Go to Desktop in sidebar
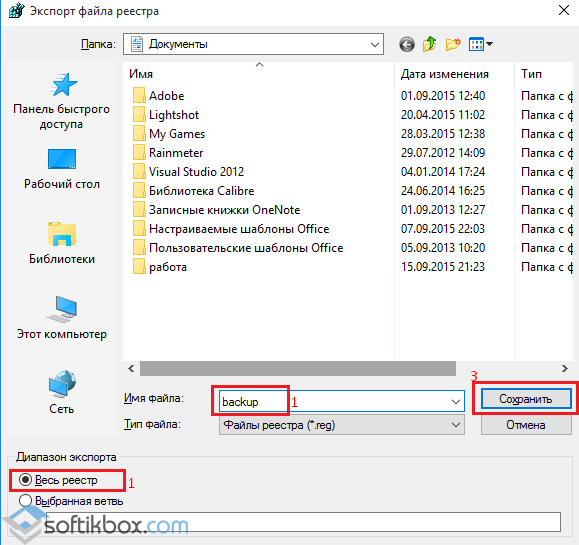Screen dimensions: 579x545 tap(62, 169)
